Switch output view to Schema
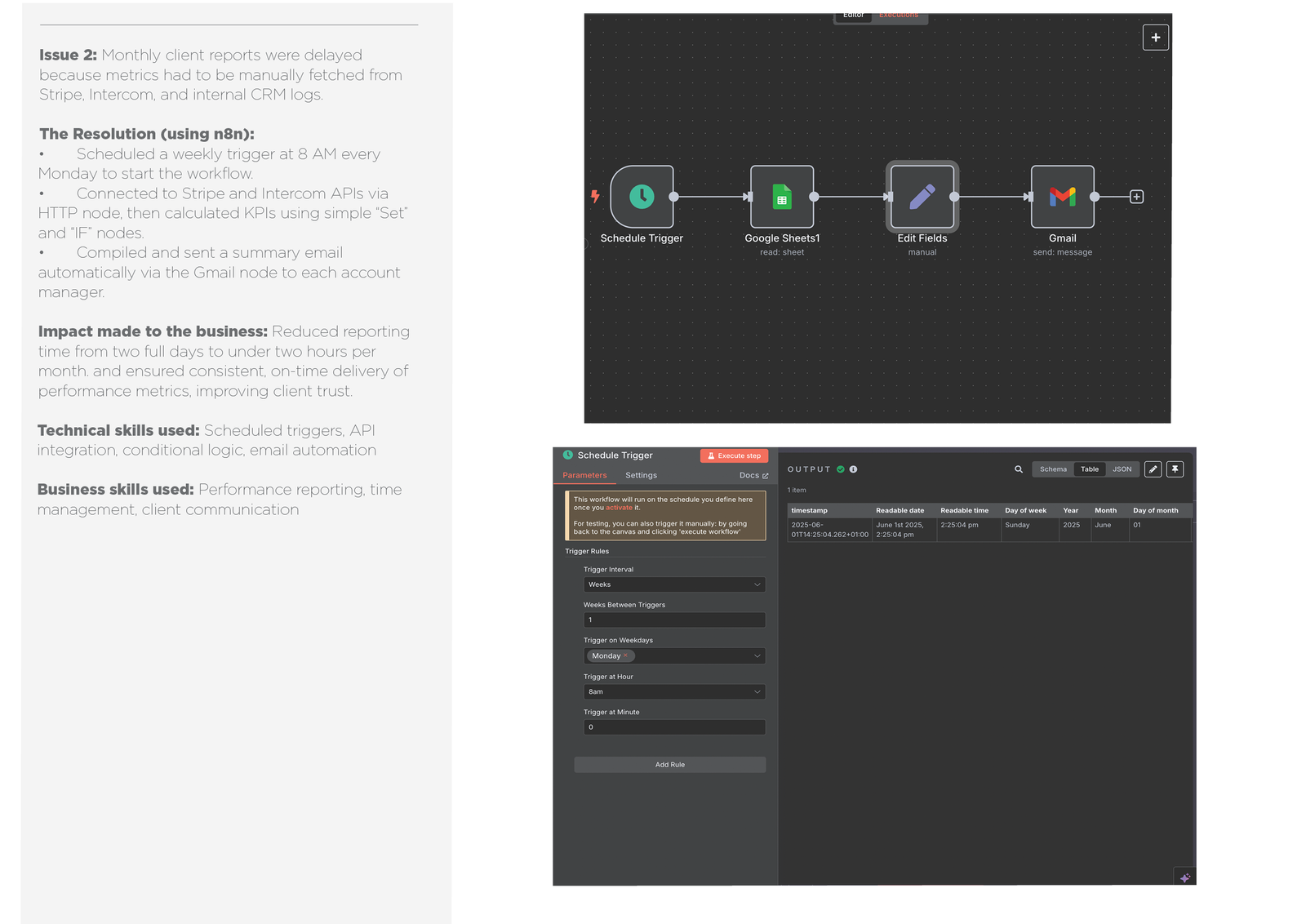The width and height of the screenshot is (1306, 924). point(1053,469)
